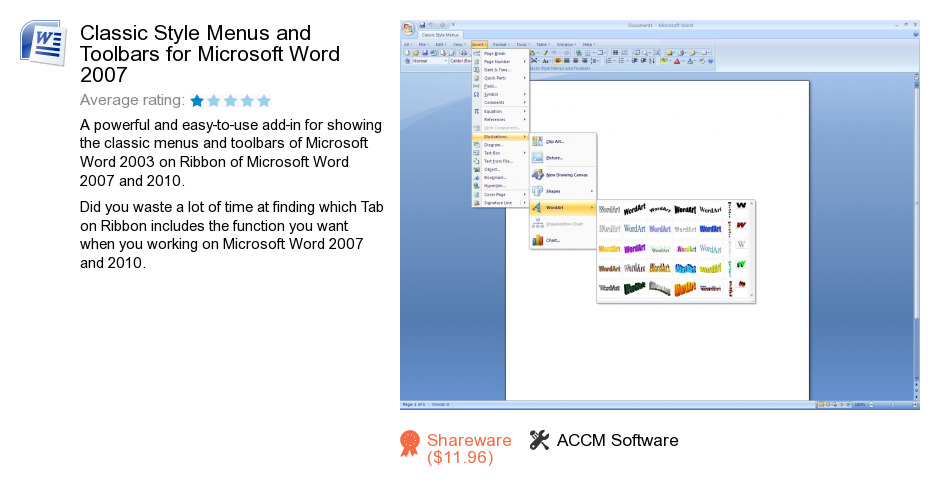Click the red font color A icon in the toolbar
Image resolution: width=940 pixels, height=493 pixels.
coord(677,61)
